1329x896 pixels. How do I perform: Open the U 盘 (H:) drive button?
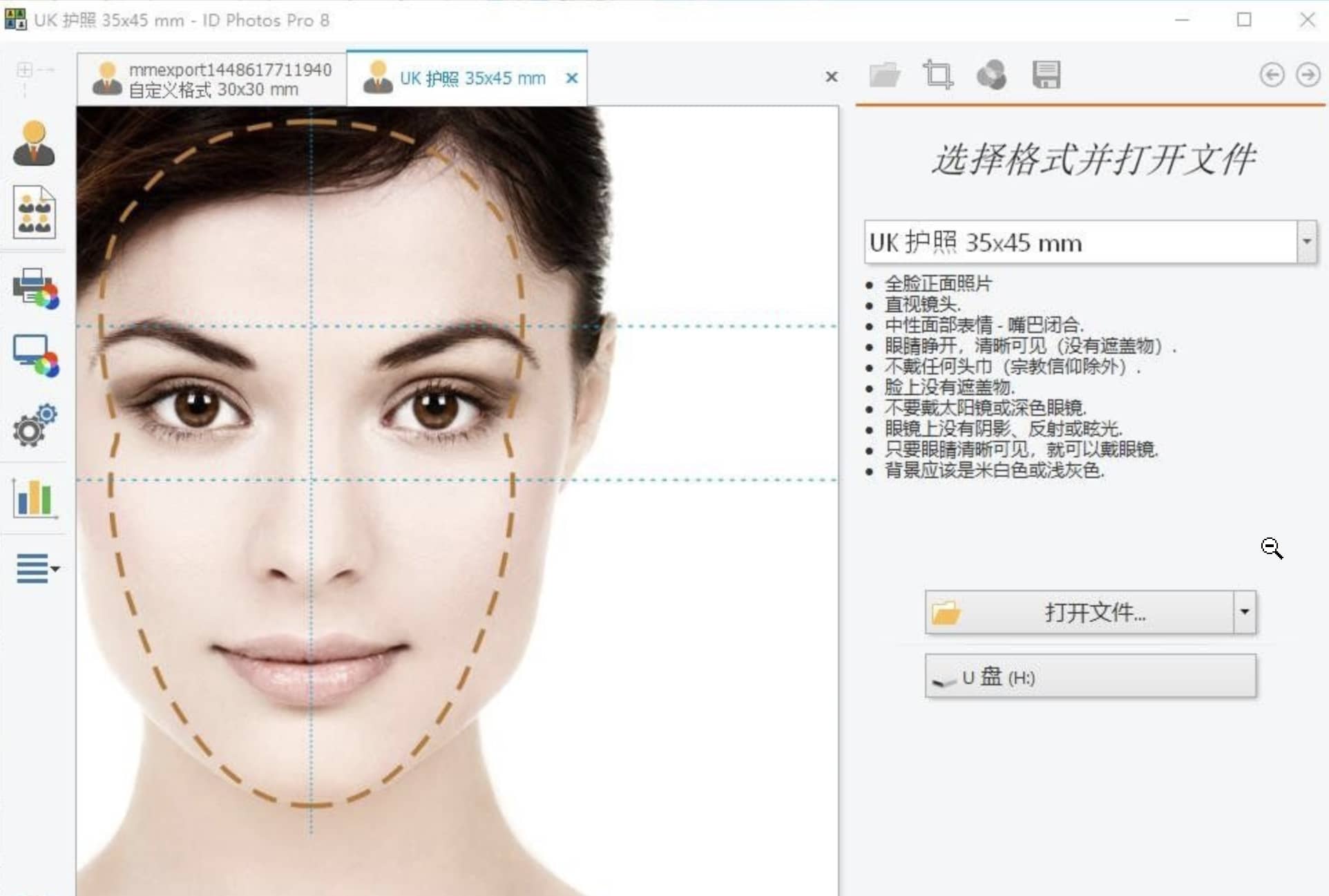pyautogui.click(x=1090, y=676)
